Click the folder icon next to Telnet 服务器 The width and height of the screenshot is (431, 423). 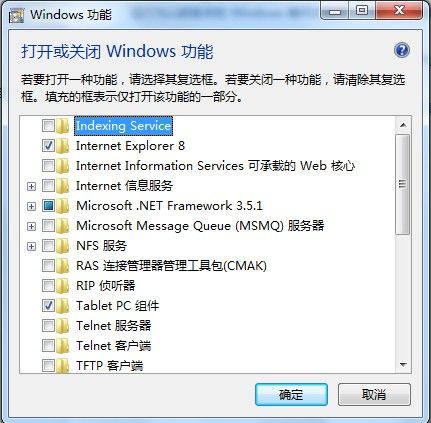(x=63, y=326)
